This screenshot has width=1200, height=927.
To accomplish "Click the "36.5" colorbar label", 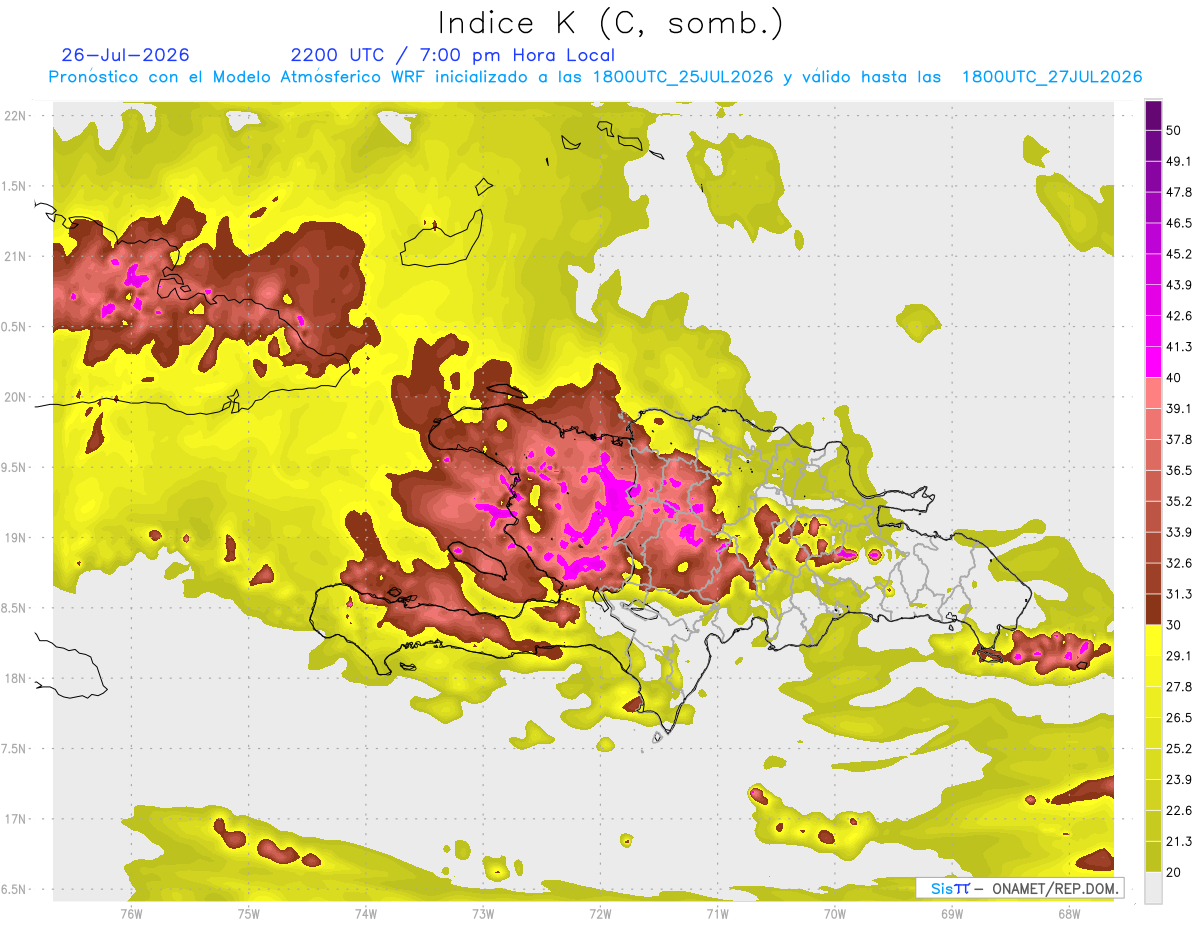I will pos(1179,471).
